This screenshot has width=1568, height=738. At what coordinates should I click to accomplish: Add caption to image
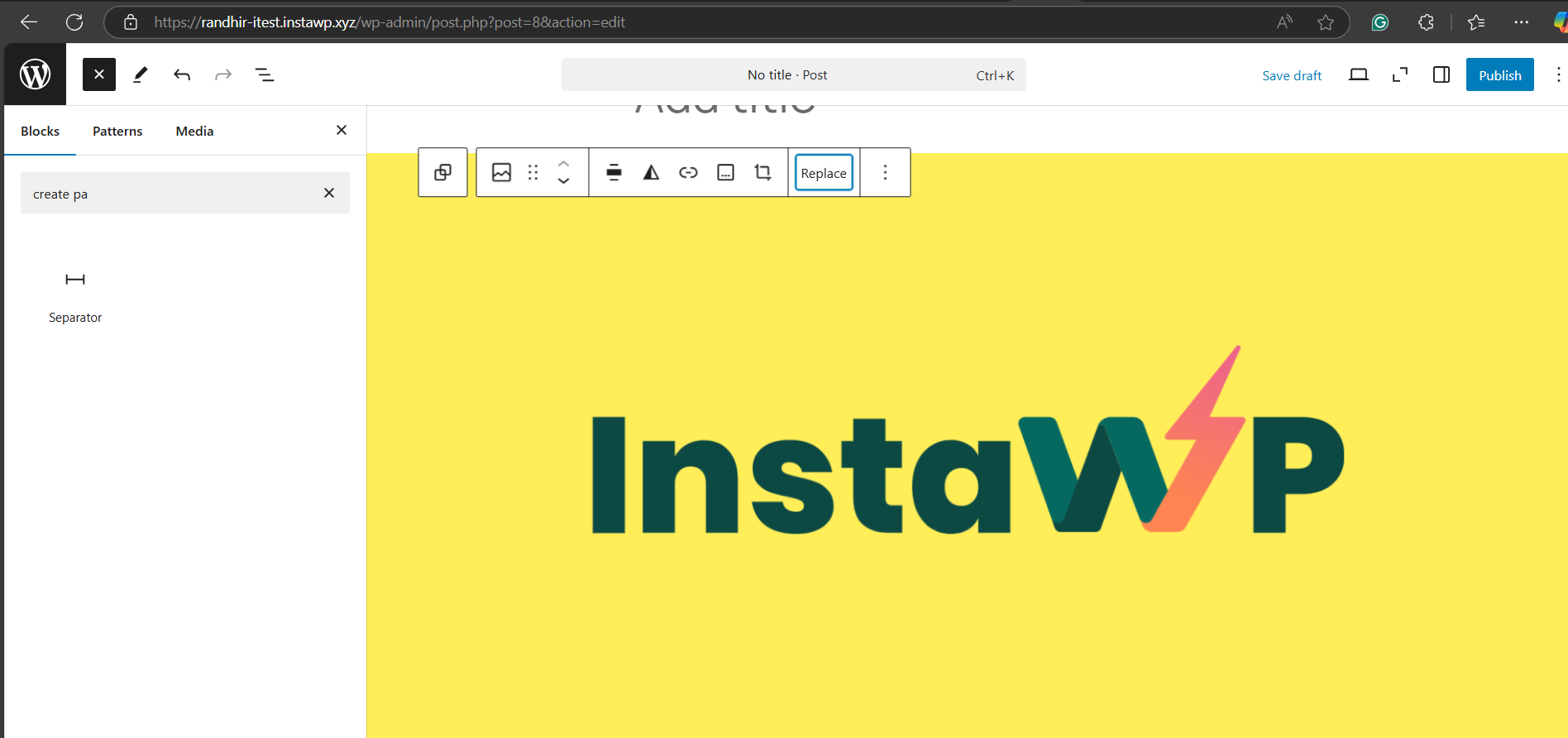click(725, 172)
